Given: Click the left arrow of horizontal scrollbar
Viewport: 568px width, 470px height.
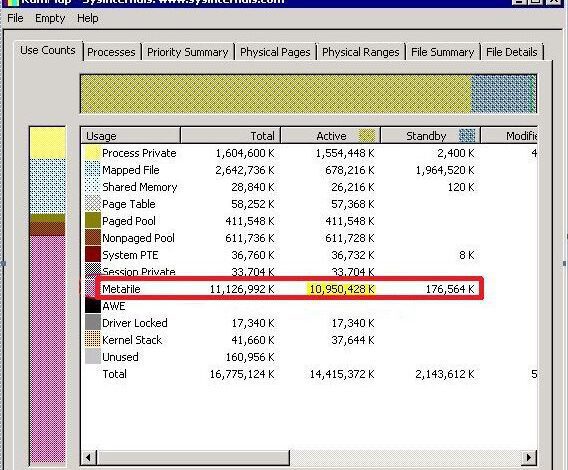Looking at the screenshot, I should pos(88,458).
